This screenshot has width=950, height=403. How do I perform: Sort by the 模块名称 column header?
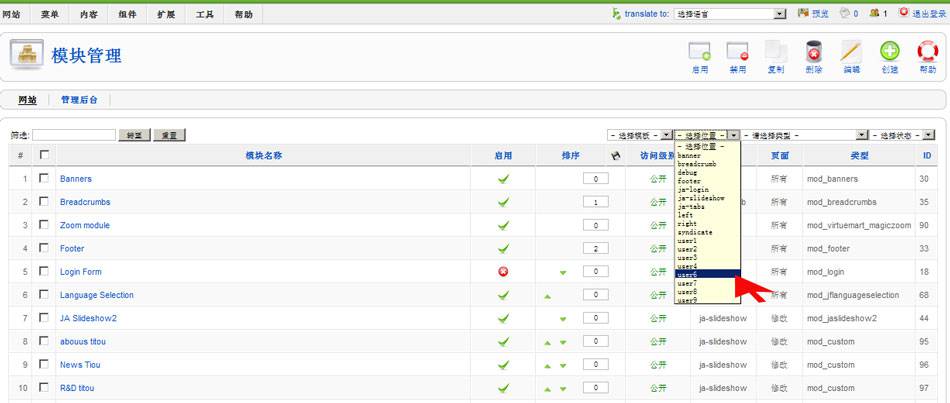pos(264,156)
